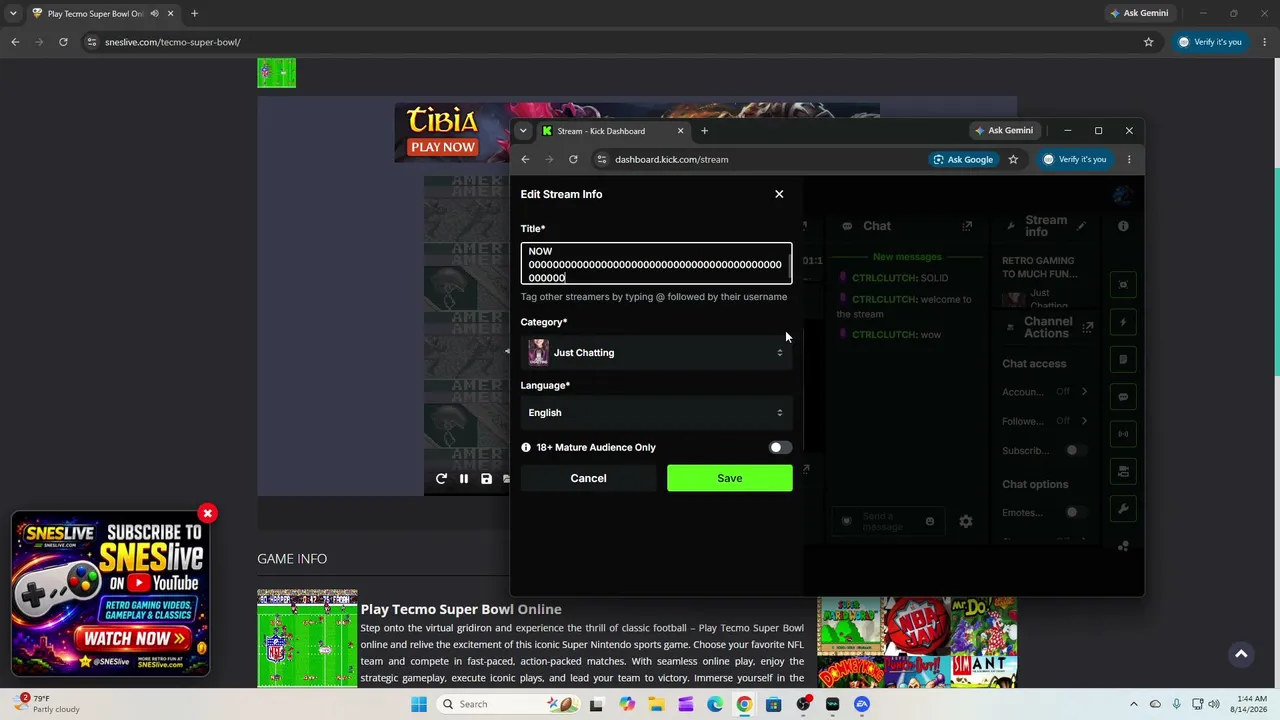The image size is (1280, 720).
Task: Open File Explorer from the taskbar
Action: (x=656, y=704)
